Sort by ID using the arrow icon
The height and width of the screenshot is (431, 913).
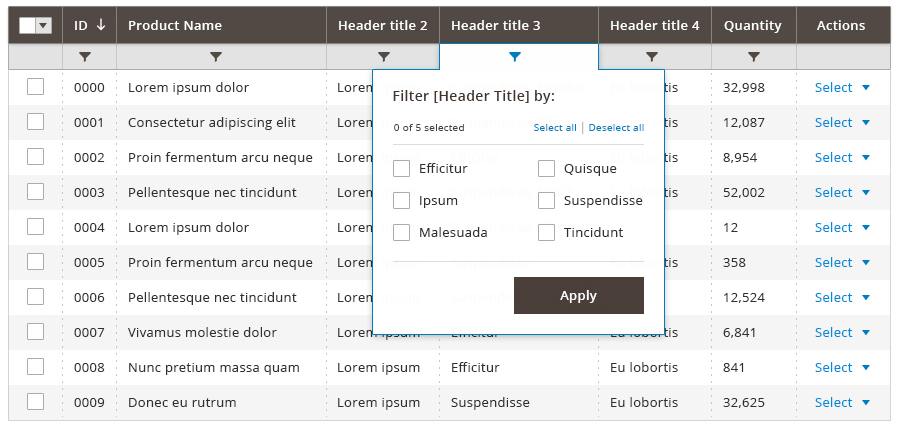(x=101, y=25)
